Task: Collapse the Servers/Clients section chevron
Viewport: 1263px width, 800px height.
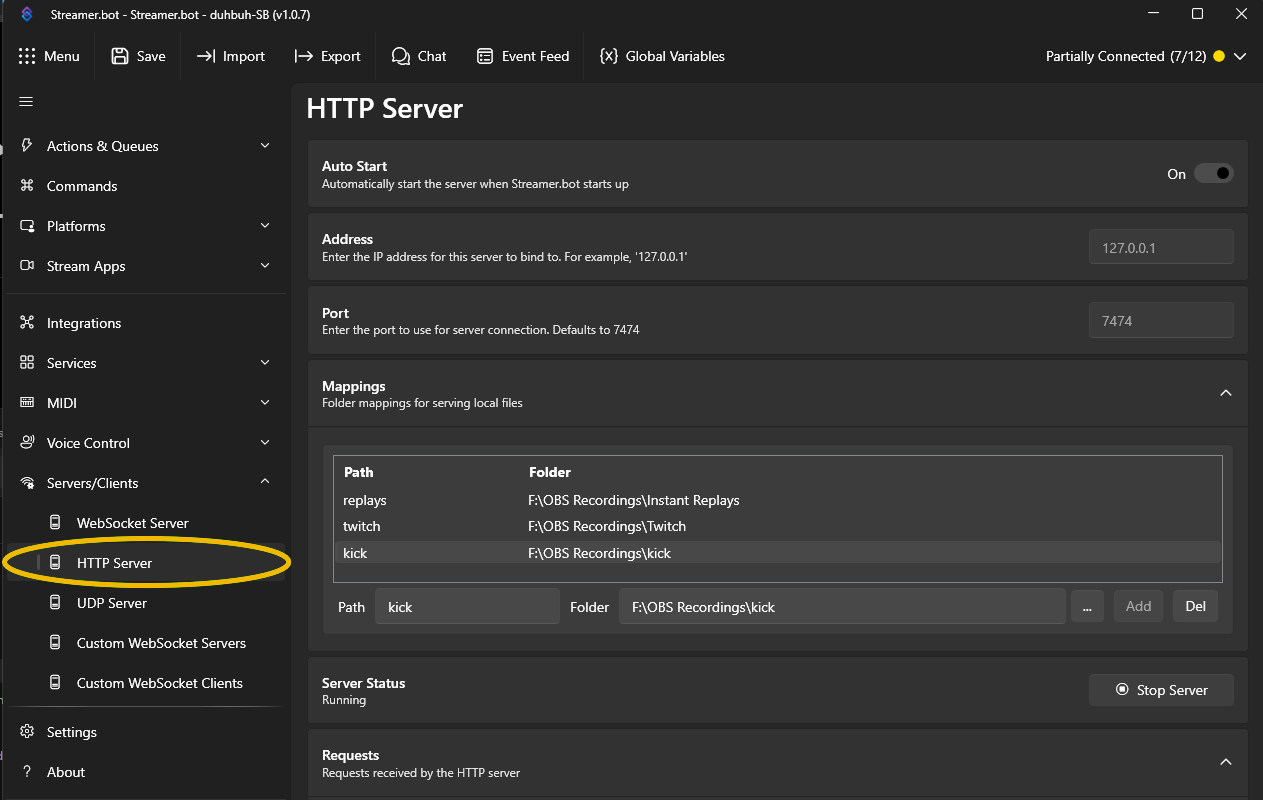Action: (265, 482)
